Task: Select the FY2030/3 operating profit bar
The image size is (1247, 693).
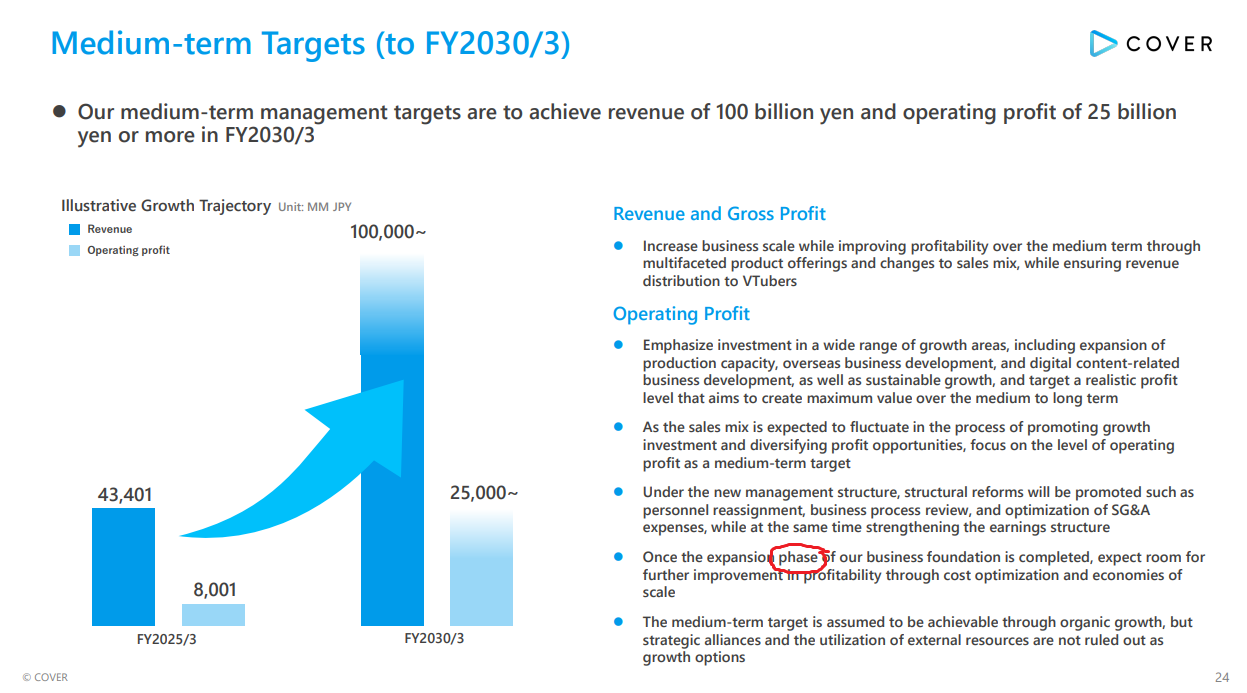Action: tap(481, 568)
